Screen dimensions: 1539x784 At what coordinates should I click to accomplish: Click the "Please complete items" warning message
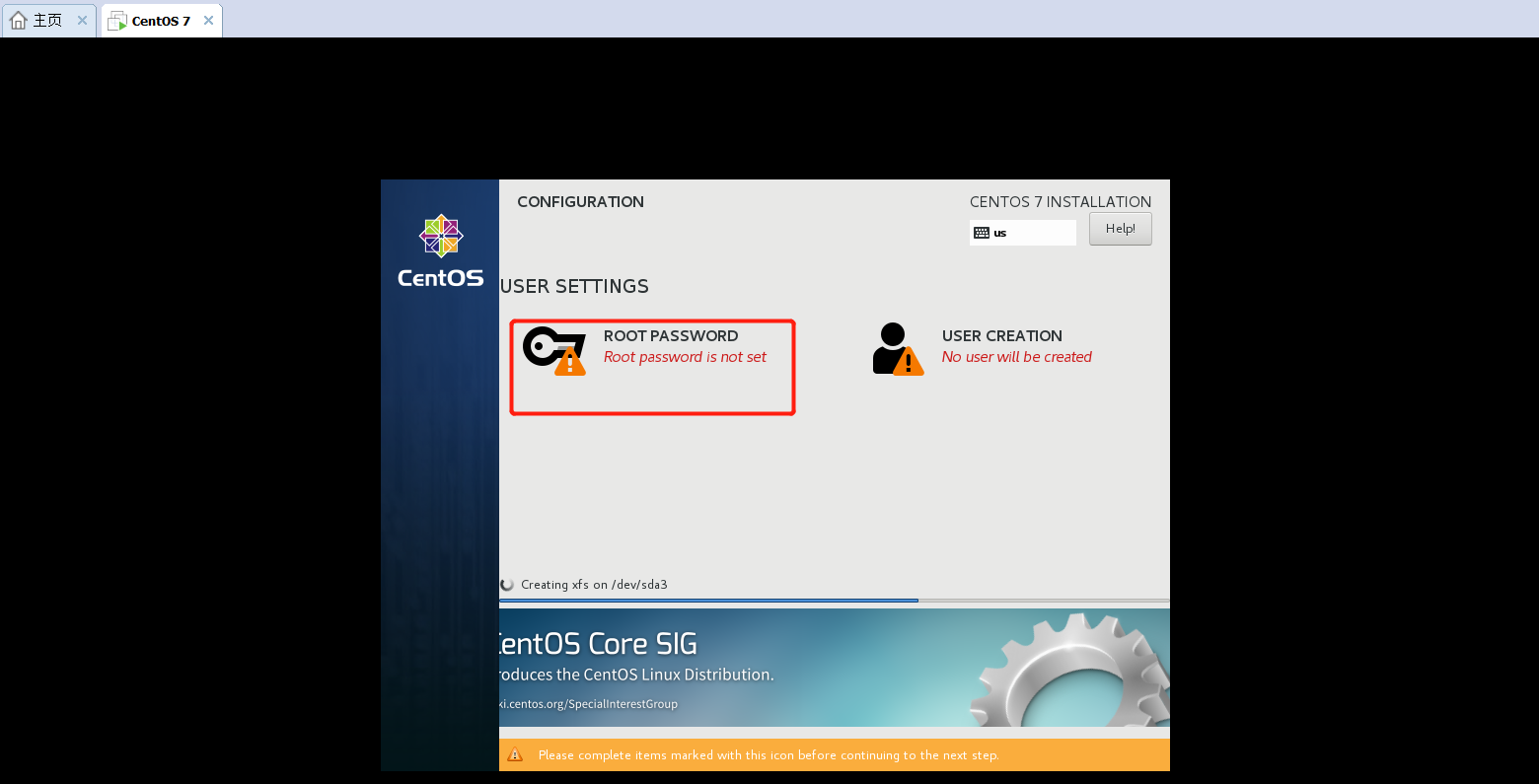click(x=769, y=755)
